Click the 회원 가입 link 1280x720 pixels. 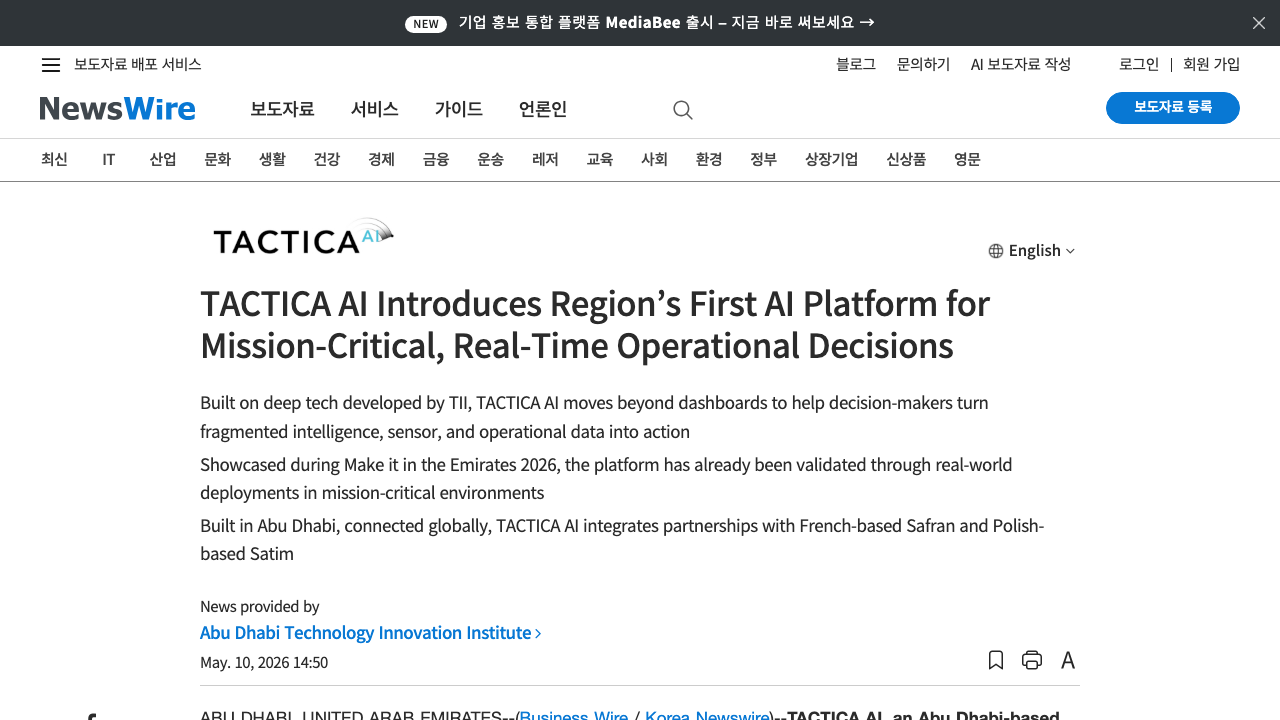[x=1211, y=65]
